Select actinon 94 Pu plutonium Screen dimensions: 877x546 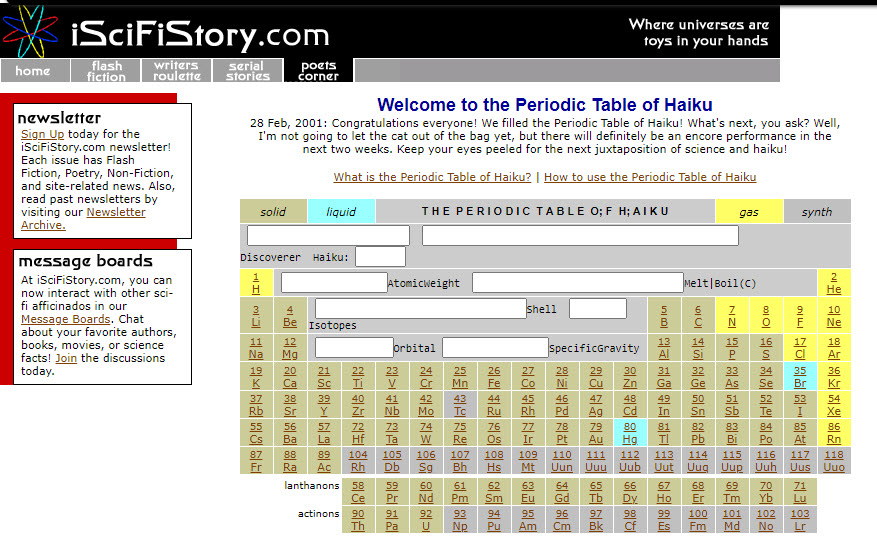(x=494, y=520)
